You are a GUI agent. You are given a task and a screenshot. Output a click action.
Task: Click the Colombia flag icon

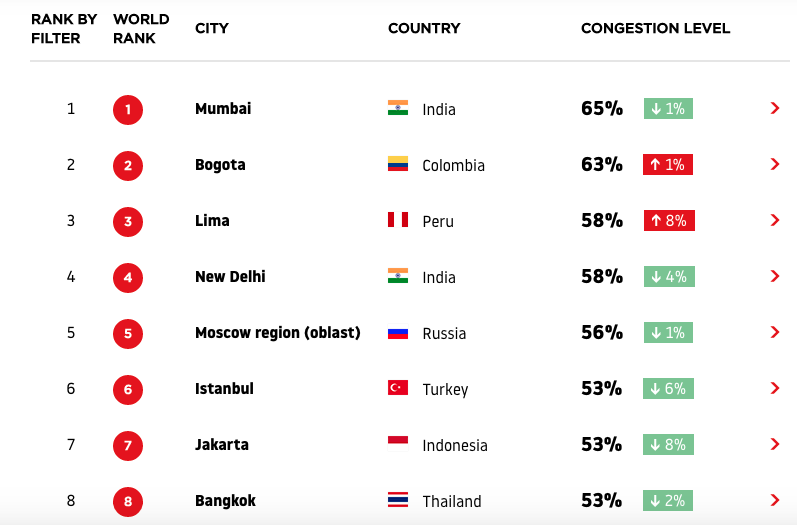397,164
